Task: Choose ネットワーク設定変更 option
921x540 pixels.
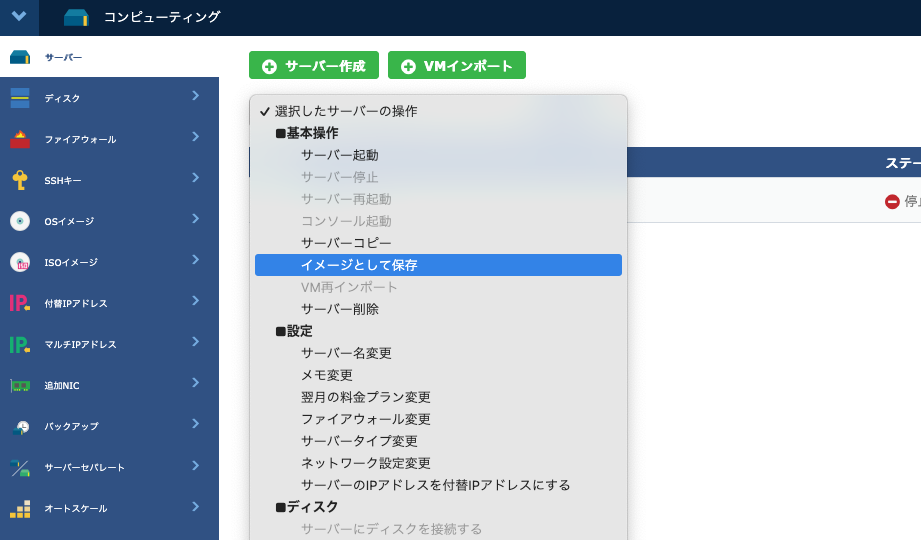Action: (x=438, y=463)
